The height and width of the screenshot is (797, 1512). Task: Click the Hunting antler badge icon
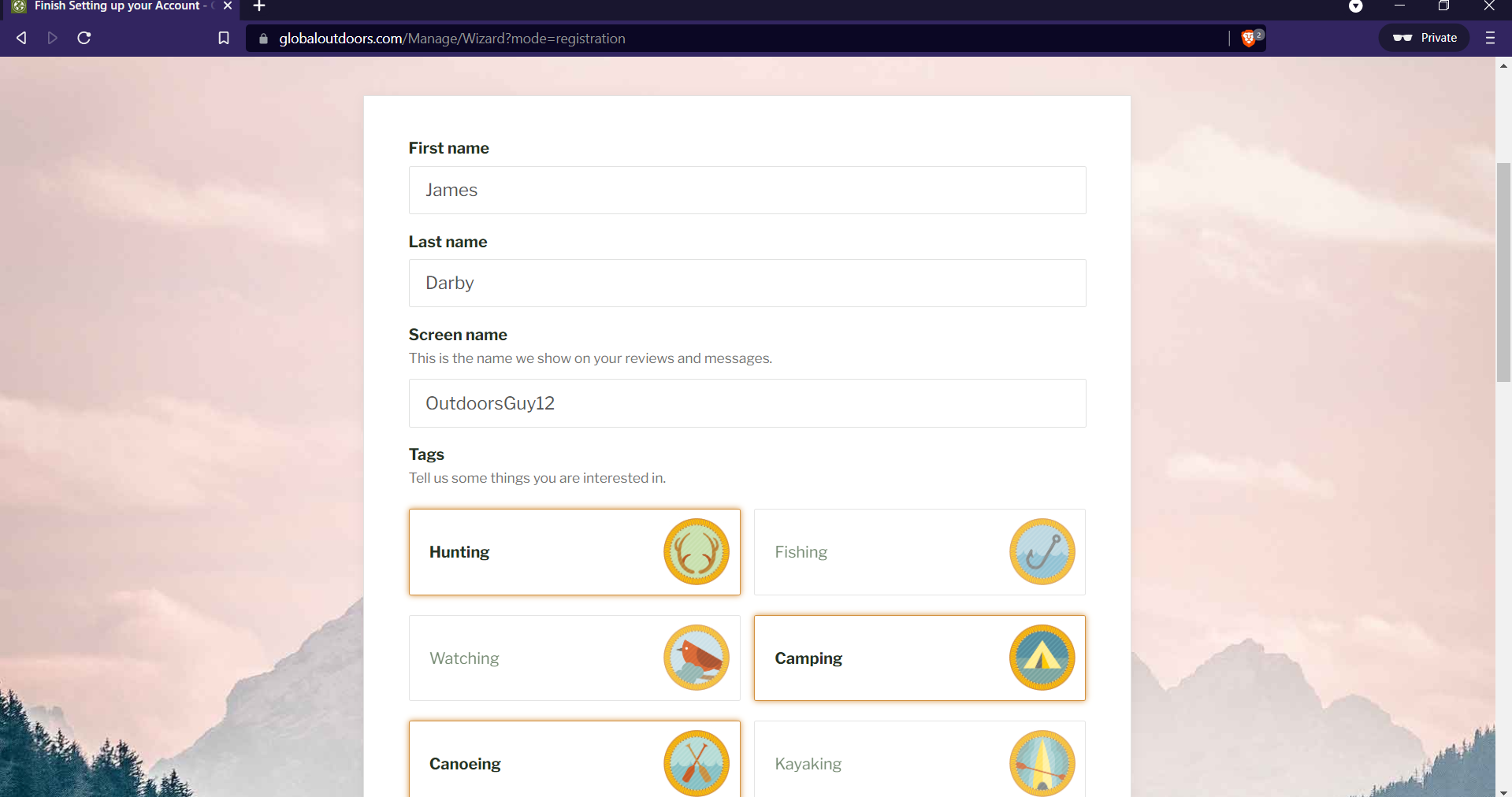pos(697,551)
